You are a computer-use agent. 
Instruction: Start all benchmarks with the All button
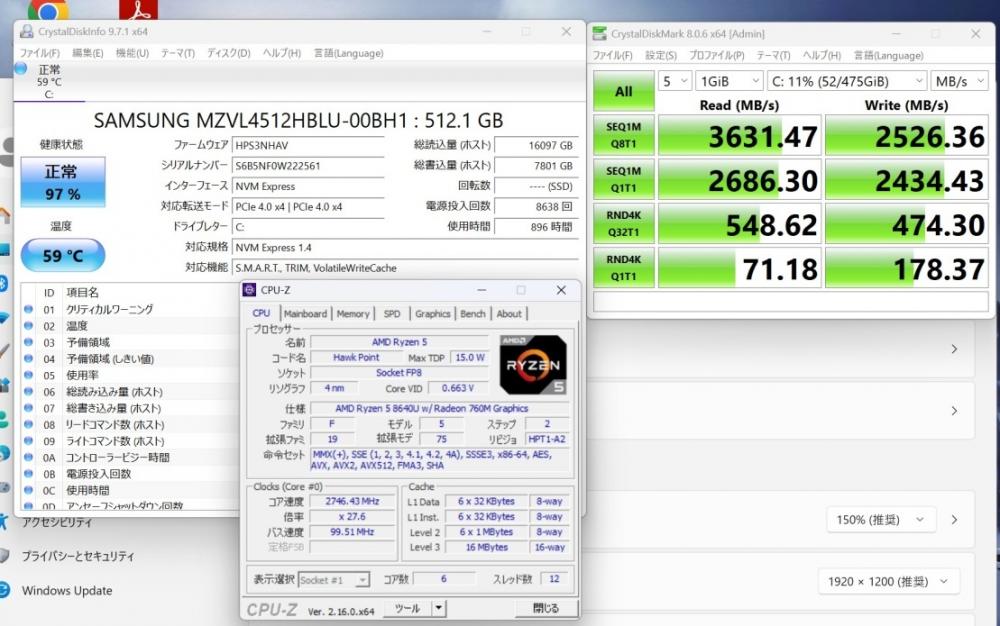[x=624, y=91]
